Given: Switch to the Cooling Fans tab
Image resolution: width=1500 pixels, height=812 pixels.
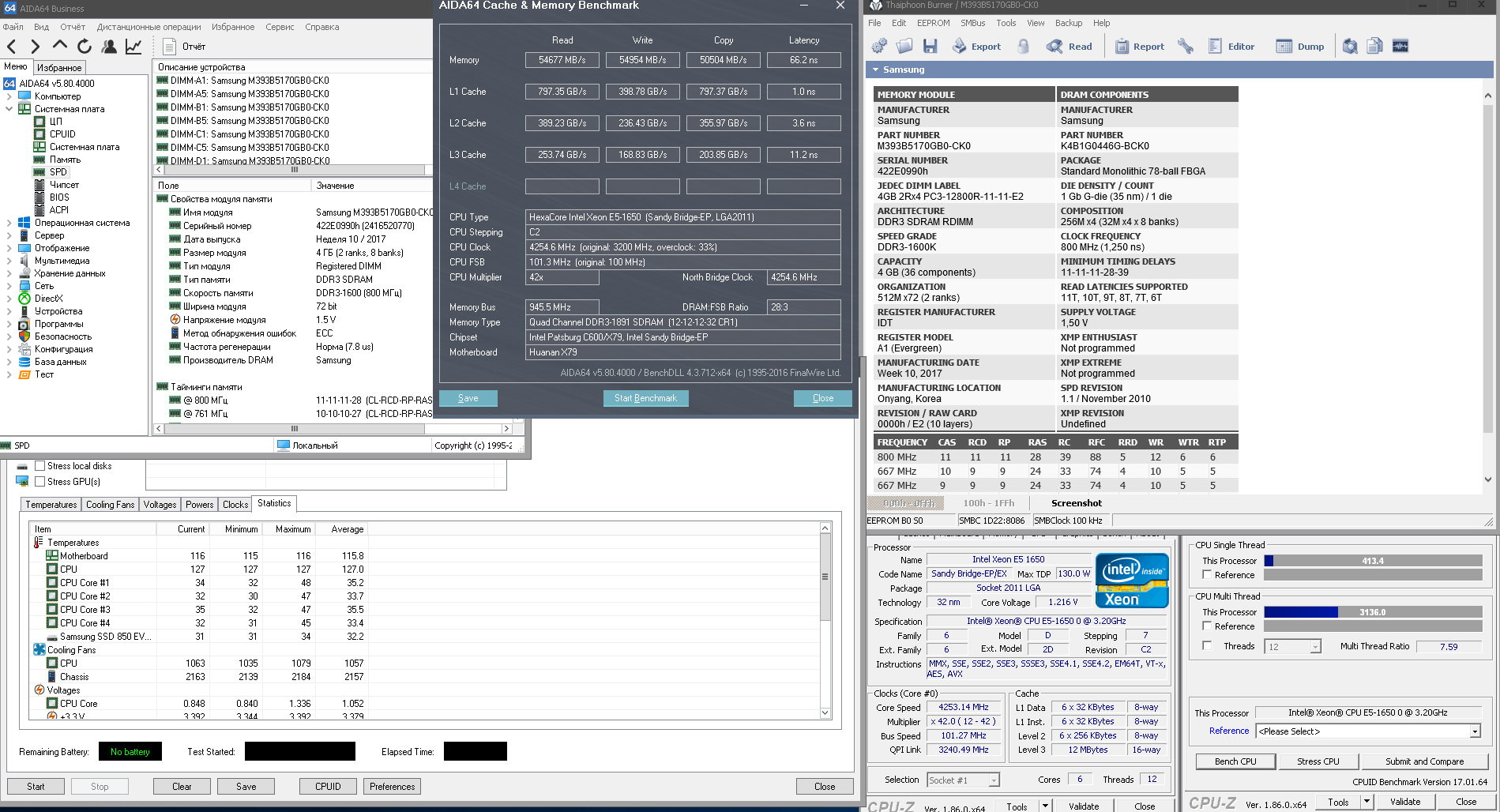Looking at the screenshot, I should point(111,505).
